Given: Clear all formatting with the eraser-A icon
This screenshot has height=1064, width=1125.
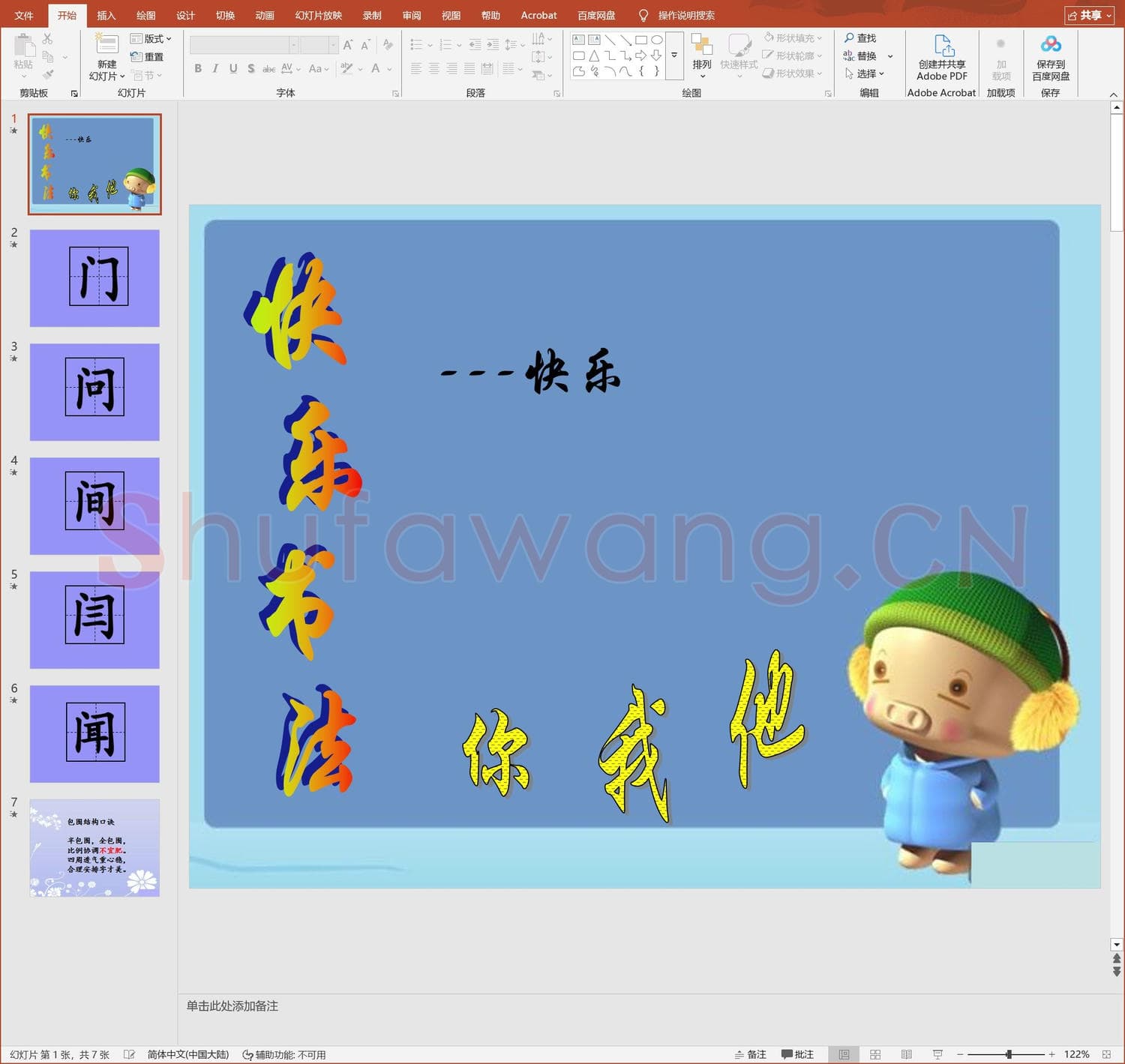Looking at the screenshot, I should (x=388, y=45).
